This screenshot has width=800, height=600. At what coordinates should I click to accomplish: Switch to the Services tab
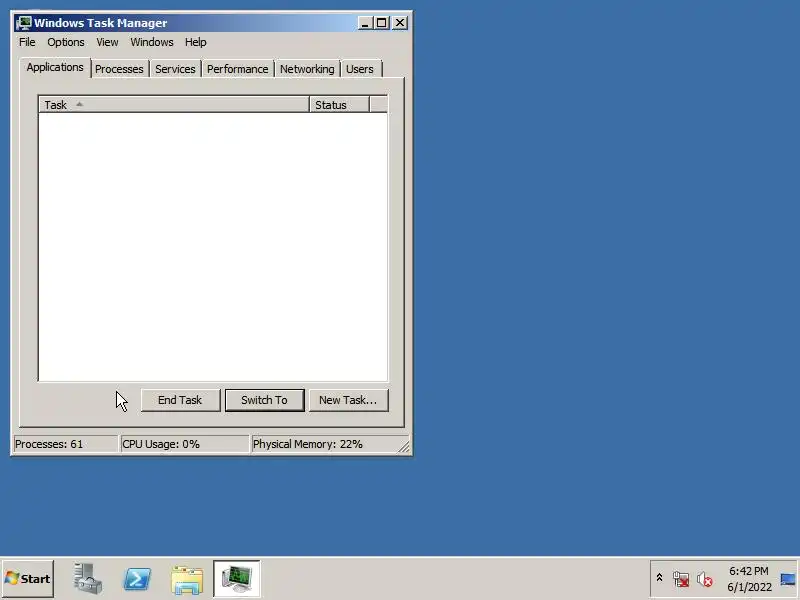(x=175, y=69)
